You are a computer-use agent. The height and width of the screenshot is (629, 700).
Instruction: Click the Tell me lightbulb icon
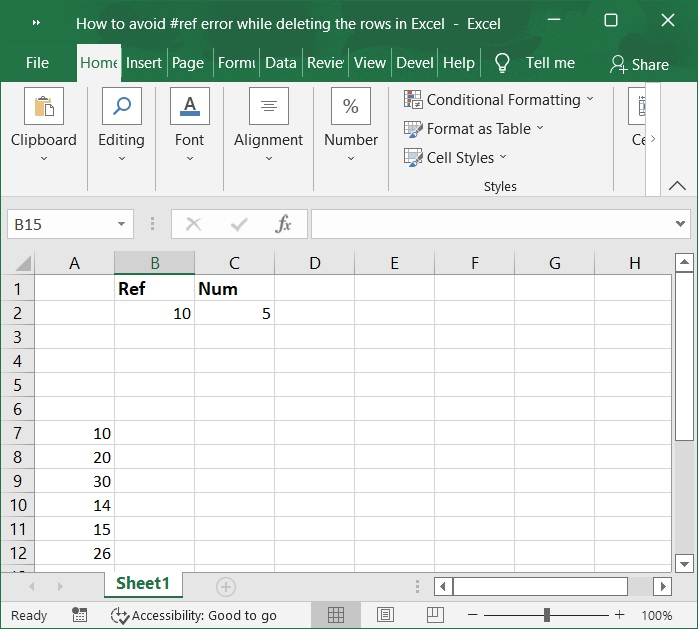click(503, 63)
